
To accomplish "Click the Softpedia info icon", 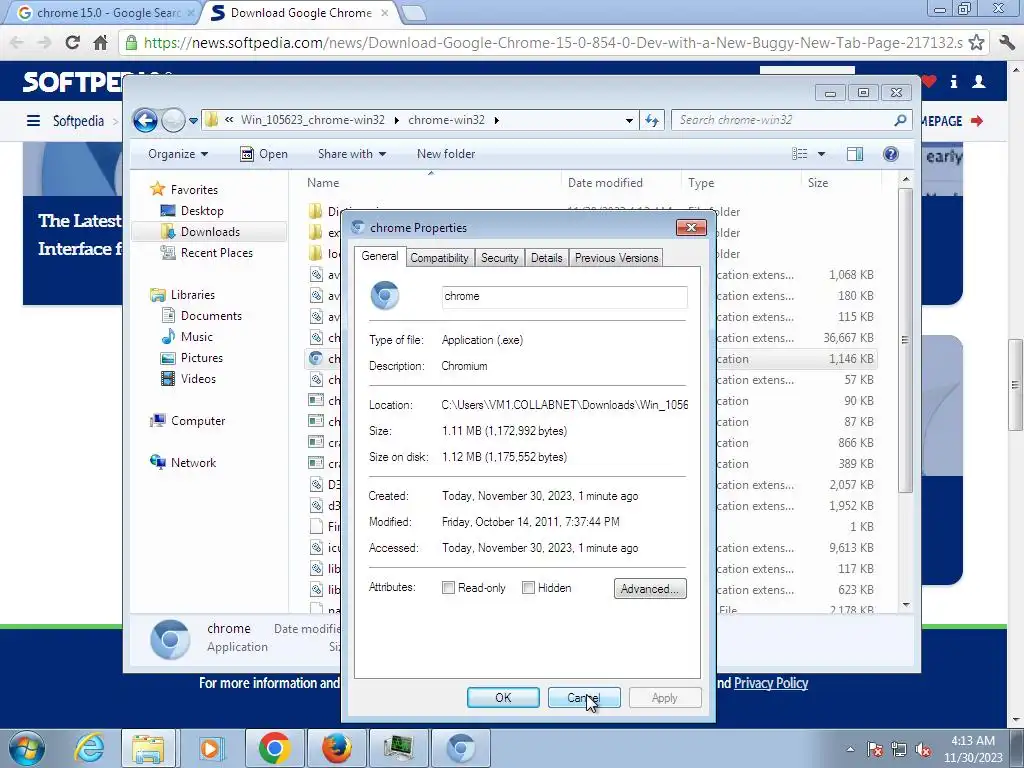I will click(953, 82).
